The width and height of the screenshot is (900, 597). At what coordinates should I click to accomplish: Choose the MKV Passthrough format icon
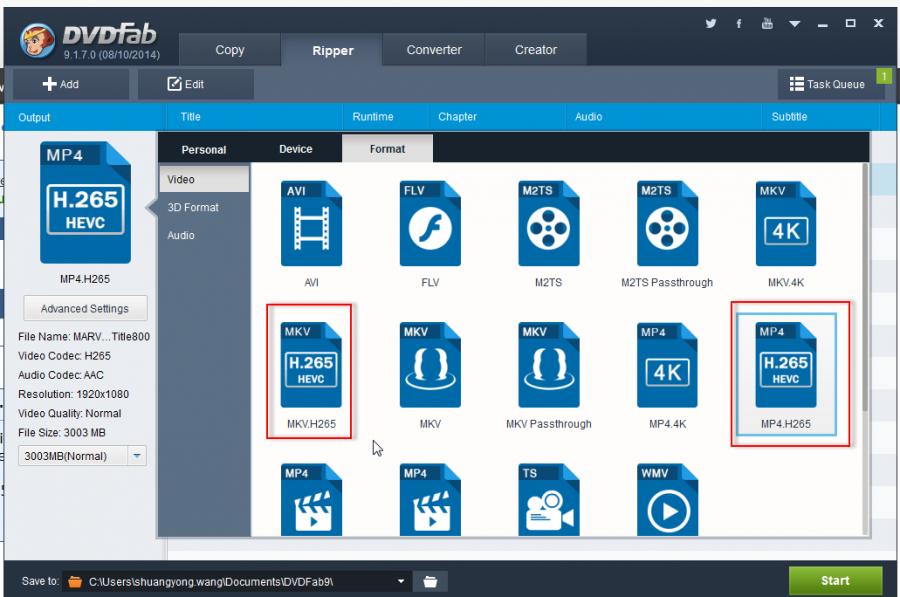pyautogui.click(x=548, y=366)
